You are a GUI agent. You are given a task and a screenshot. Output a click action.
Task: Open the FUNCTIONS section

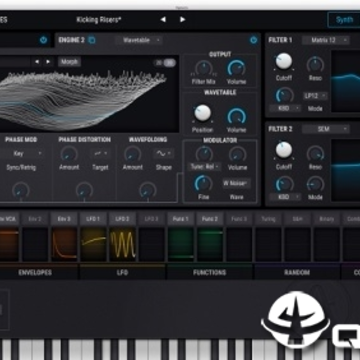pyautogui.click(x=209, y=272)
